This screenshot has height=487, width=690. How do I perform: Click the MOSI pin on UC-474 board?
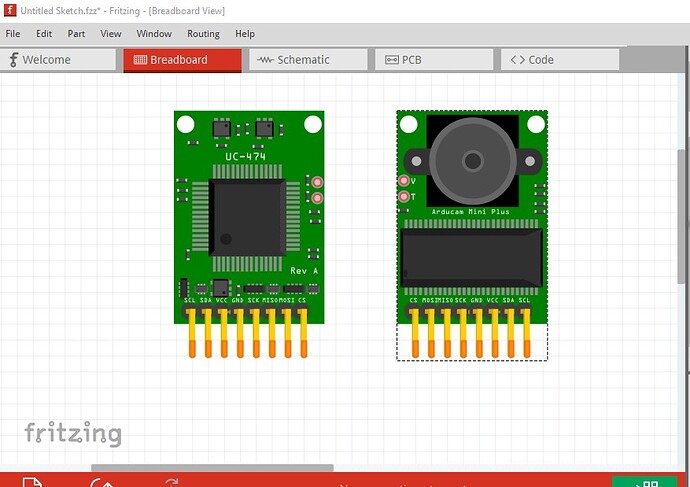click(287, 333)
